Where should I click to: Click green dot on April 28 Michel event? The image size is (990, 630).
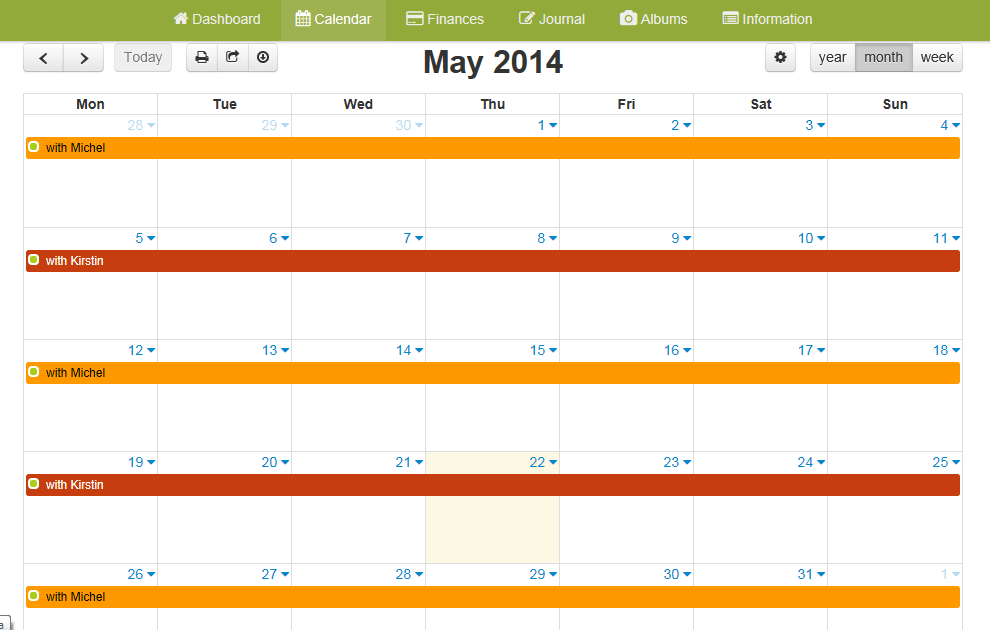pyautogui.click(x=34, y=146)
